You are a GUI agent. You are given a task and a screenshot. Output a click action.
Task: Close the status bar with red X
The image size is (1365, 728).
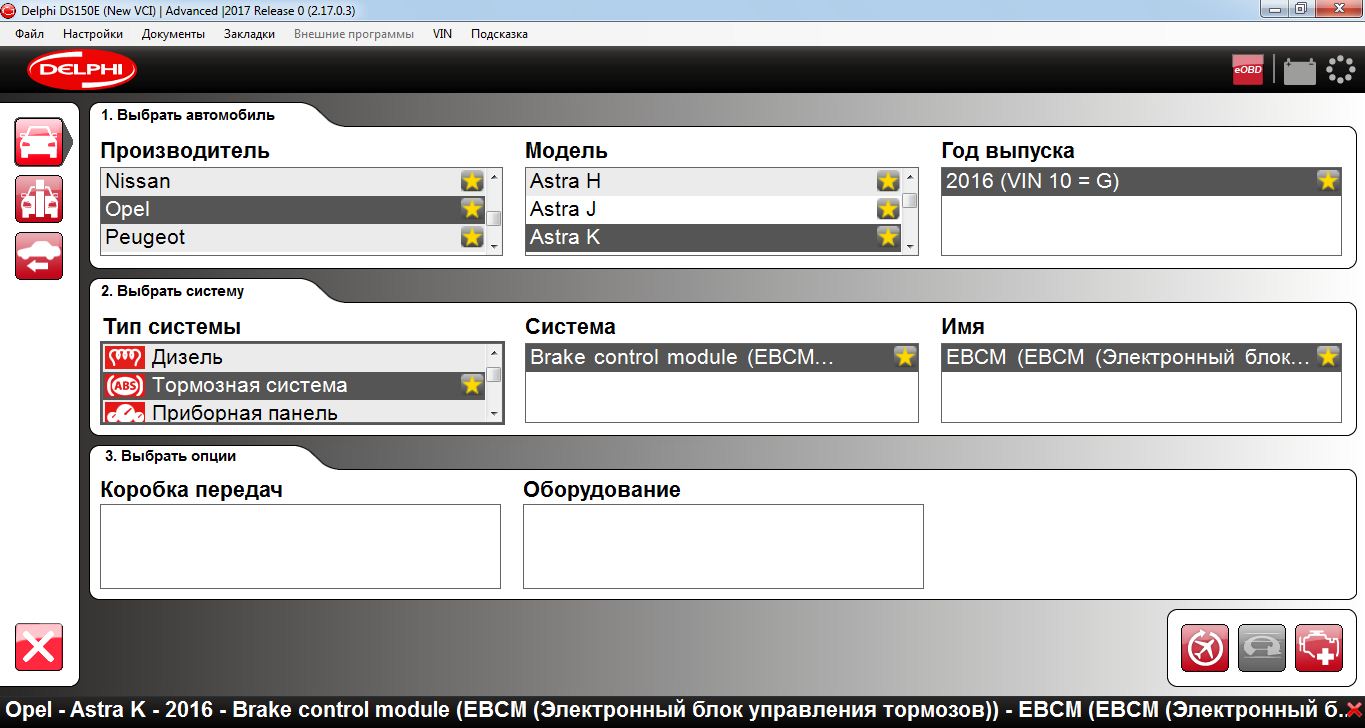click(x=1354, y=709)
